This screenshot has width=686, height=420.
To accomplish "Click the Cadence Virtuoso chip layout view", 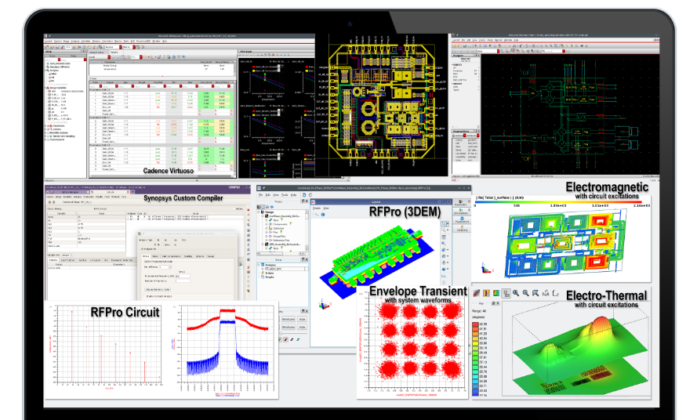I will (x=382, y=105).
